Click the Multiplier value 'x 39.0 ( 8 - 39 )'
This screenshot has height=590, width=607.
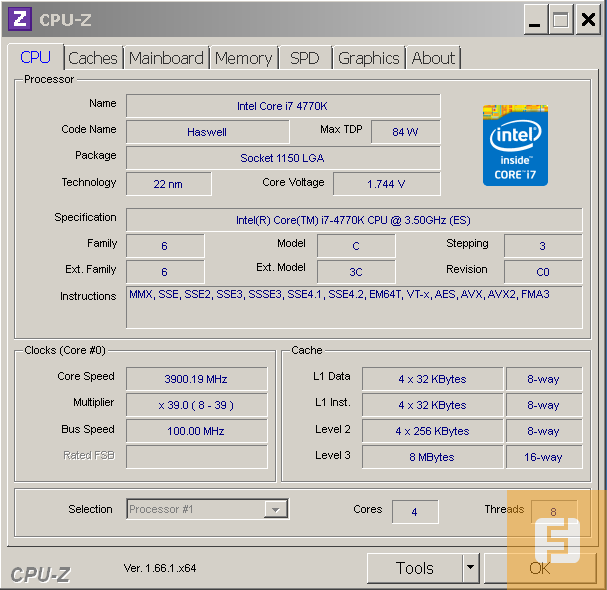coord(196,405)
